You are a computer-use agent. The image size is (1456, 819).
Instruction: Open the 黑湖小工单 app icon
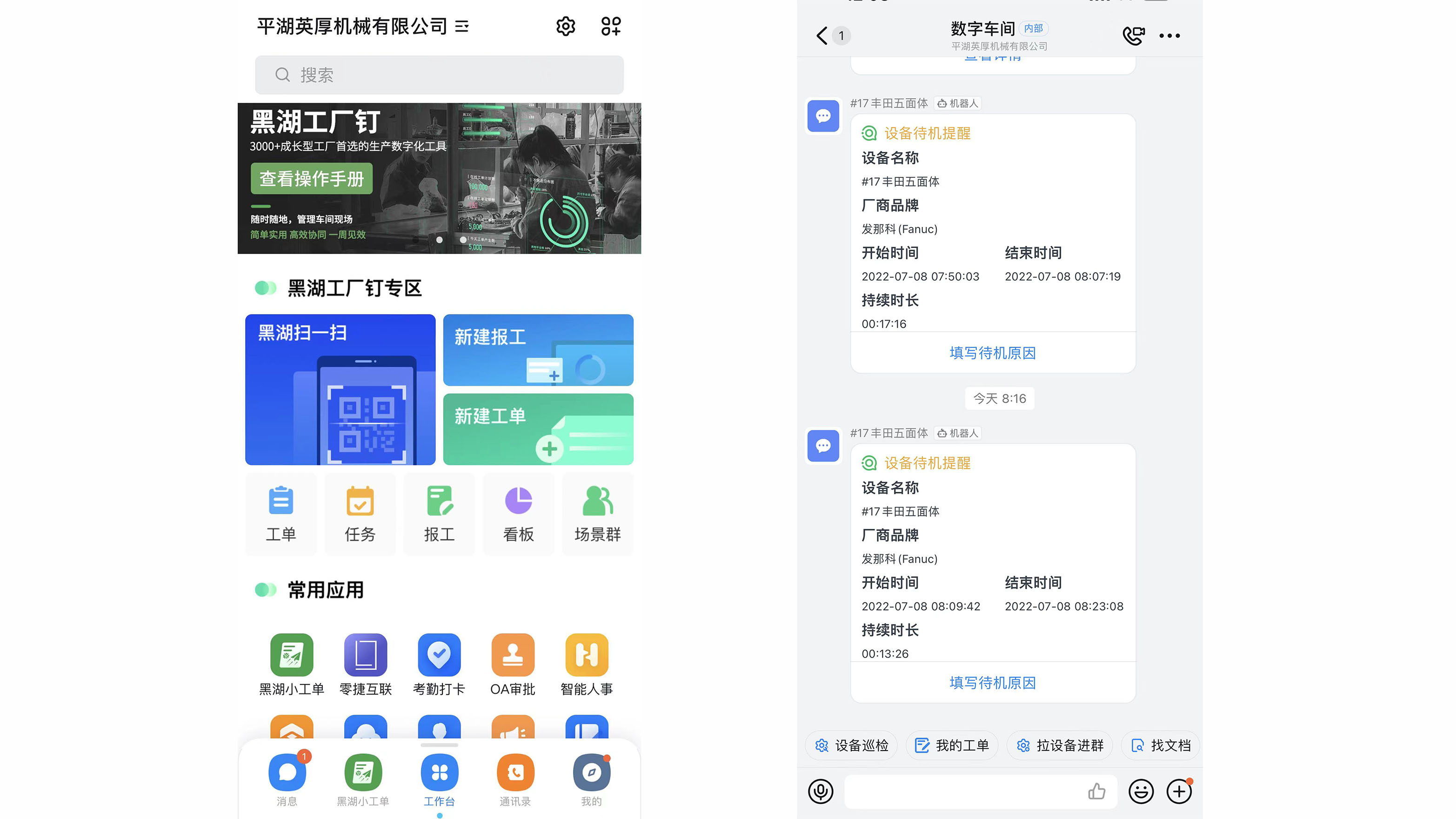[292, 655]
